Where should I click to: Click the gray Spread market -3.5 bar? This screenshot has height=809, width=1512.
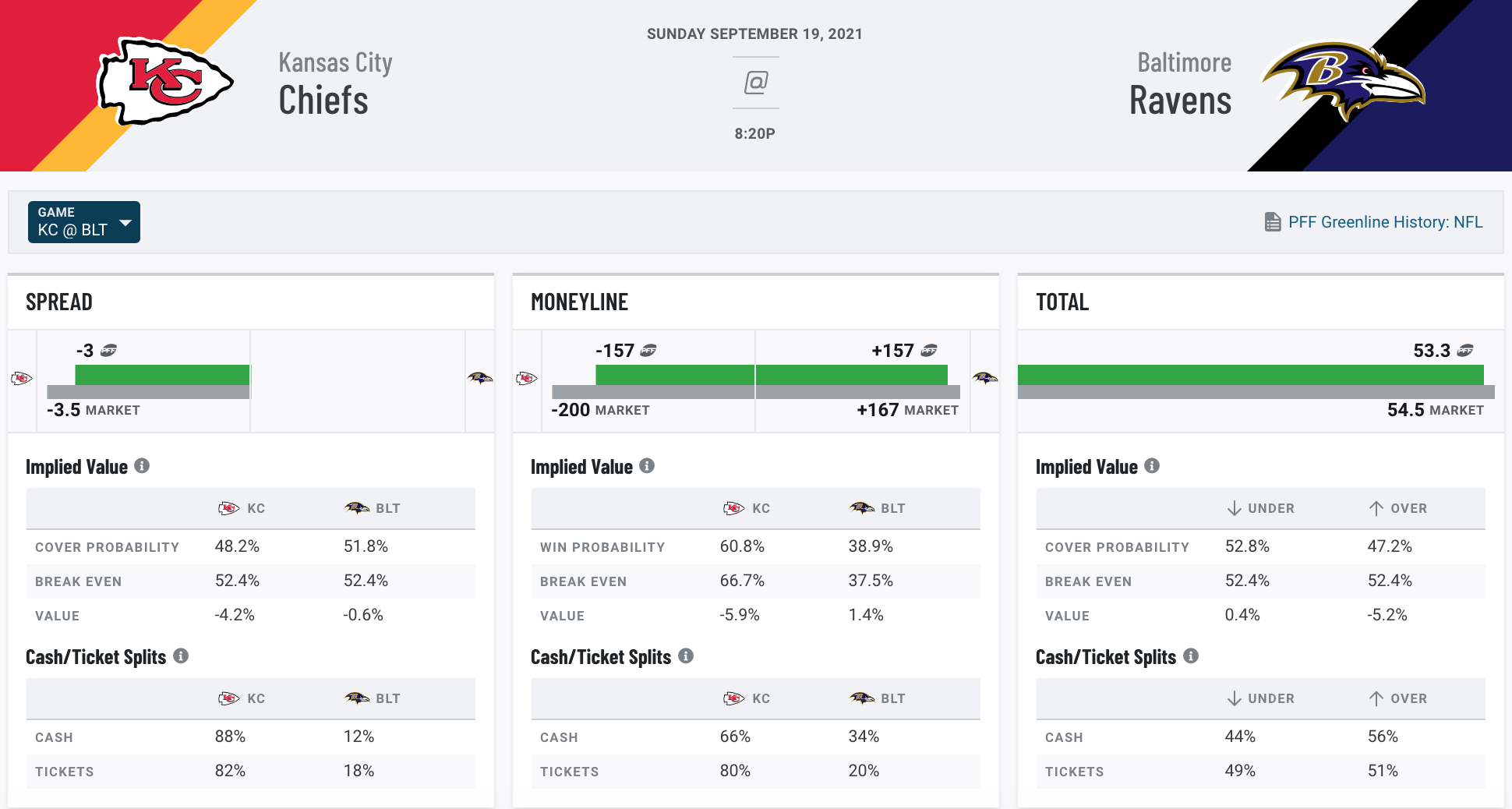(148, 392)
